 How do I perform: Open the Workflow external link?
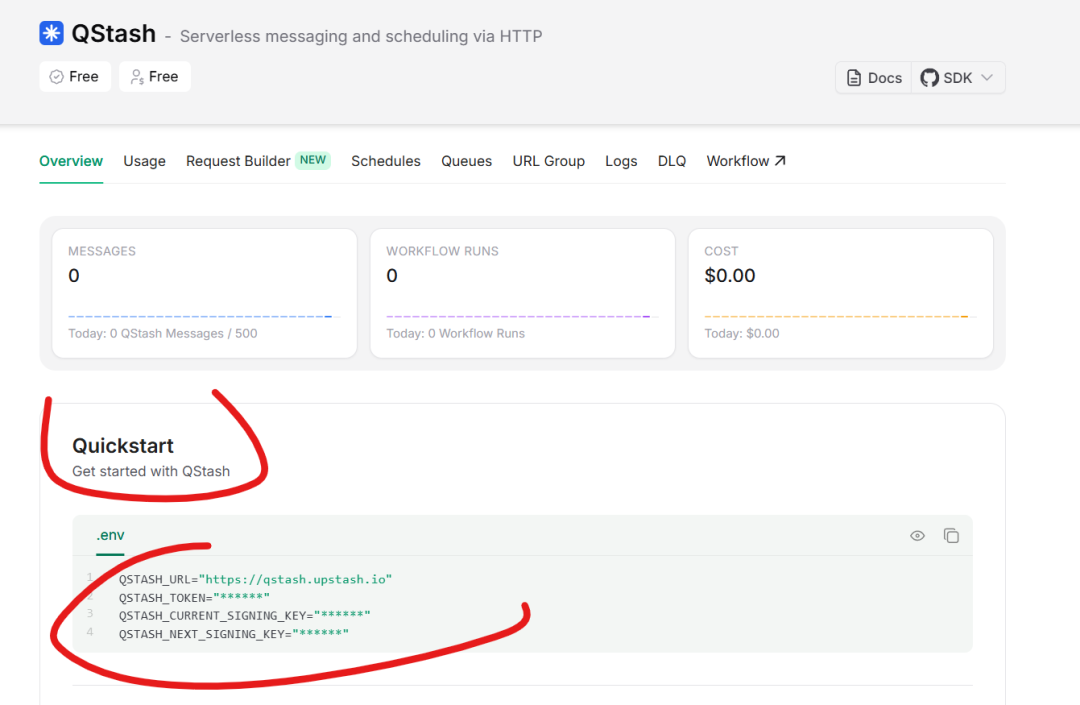click(746, 161)
